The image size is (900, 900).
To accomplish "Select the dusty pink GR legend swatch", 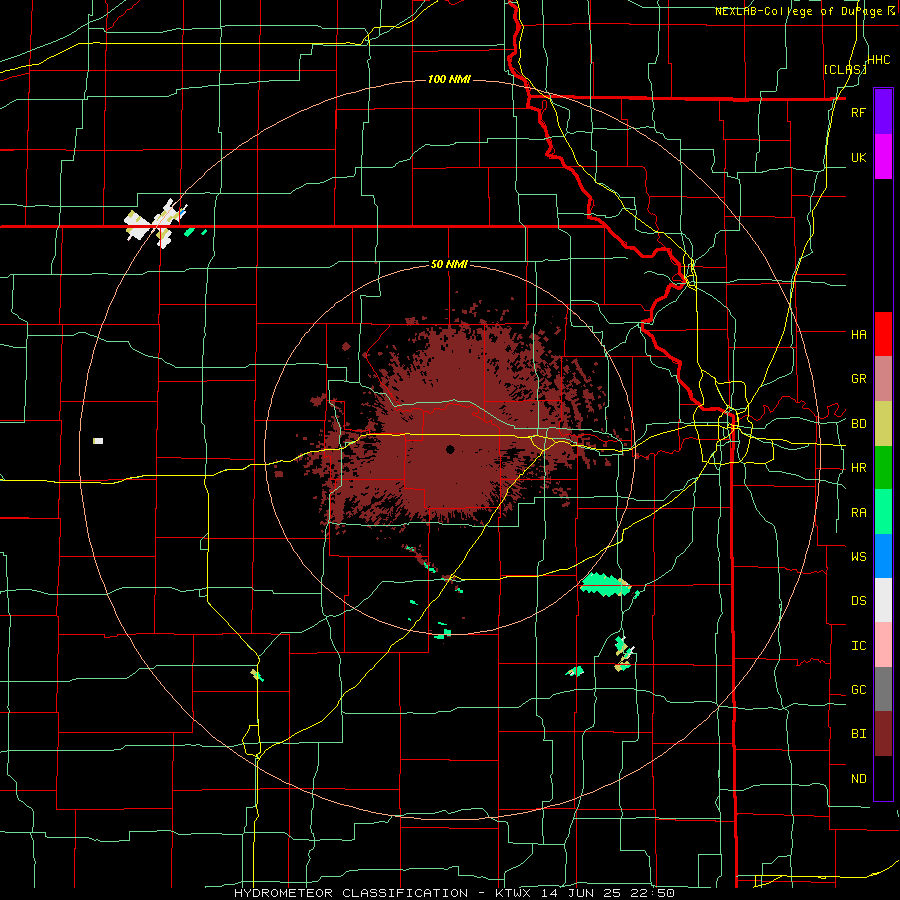I will tap(883, 379).
